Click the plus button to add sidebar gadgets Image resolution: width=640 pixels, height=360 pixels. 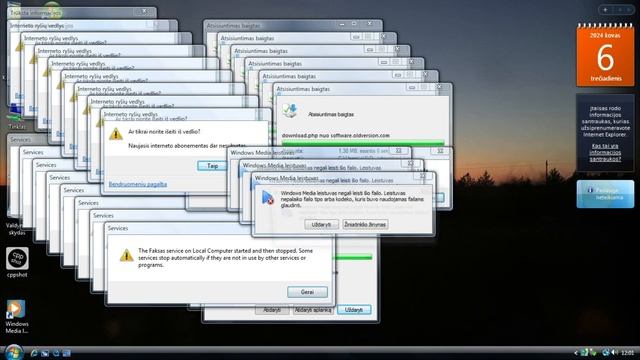pos(605,10)
